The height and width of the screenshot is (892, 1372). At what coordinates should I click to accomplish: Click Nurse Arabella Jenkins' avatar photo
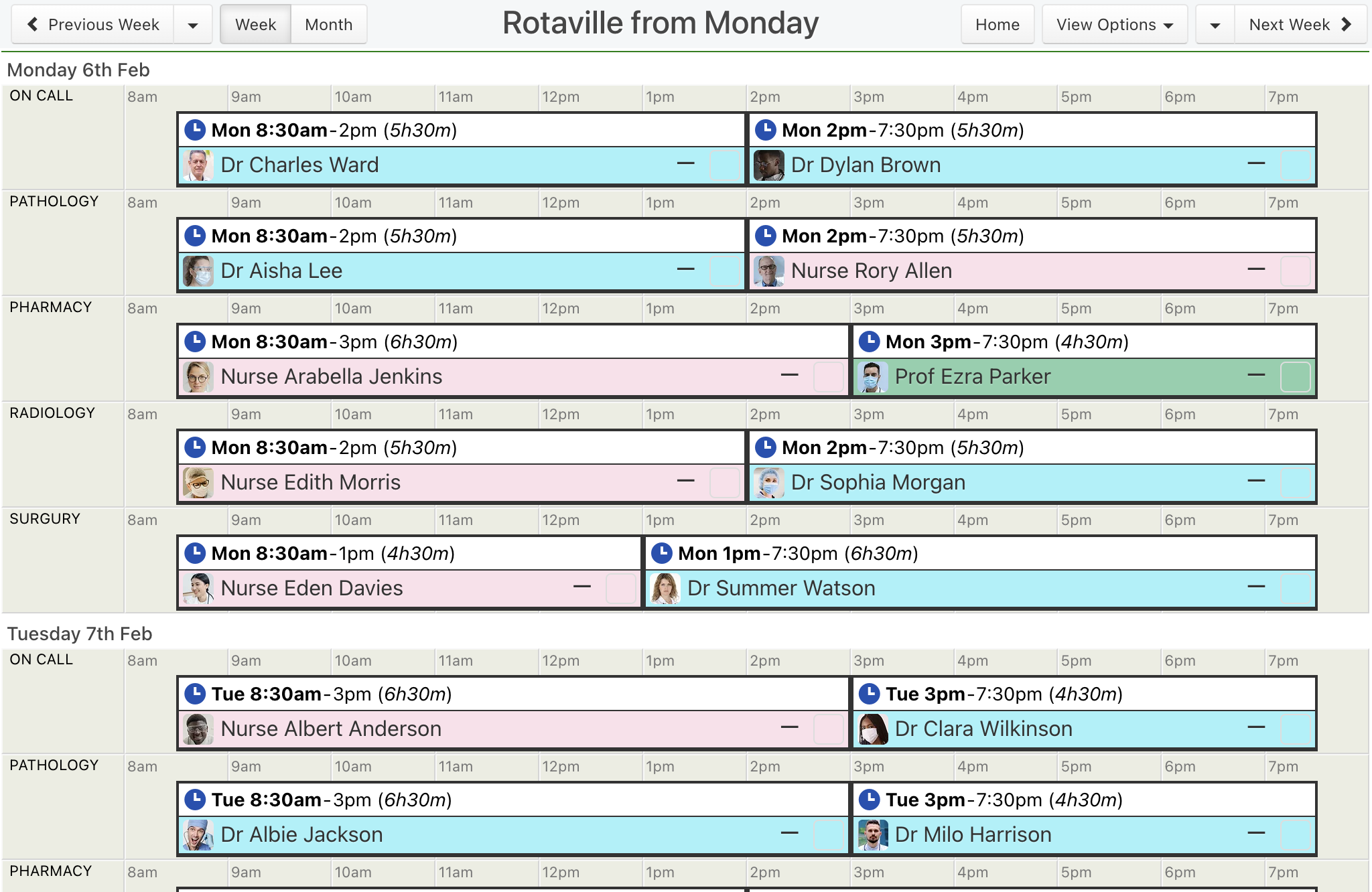(198, 377)
